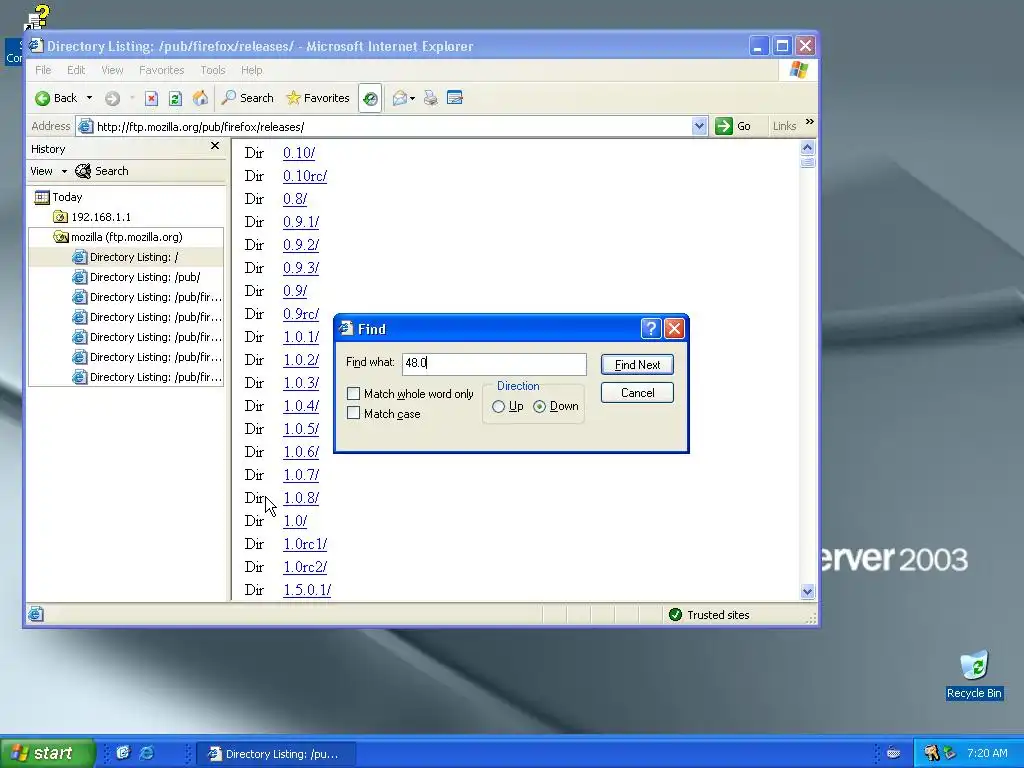Click Cancel in the Find dialog
The image size is (1024, 768).
pyautogui.click(x=637, y=392)
